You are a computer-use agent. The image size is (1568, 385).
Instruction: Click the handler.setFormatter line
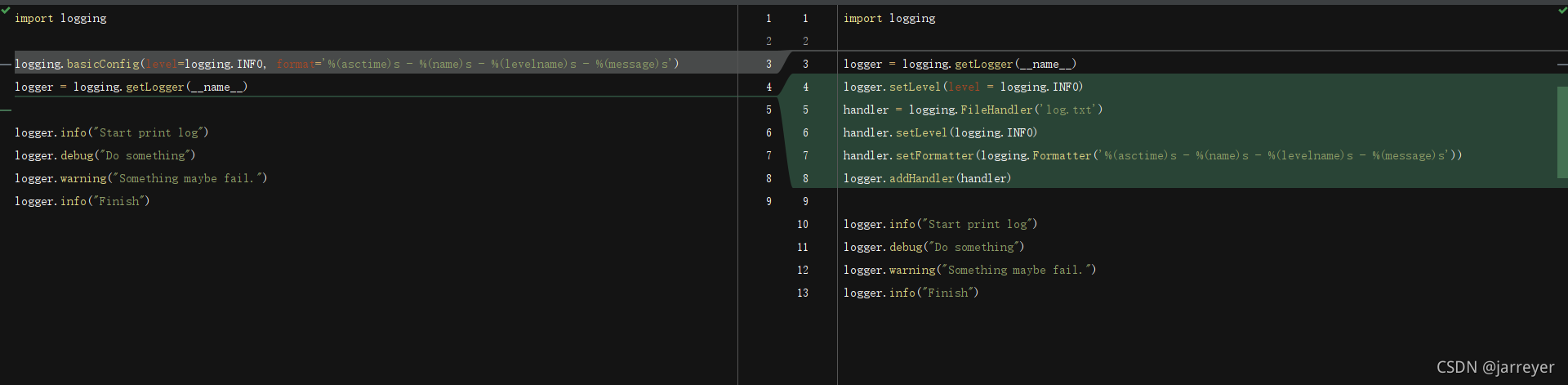(x=1152, y=155)
